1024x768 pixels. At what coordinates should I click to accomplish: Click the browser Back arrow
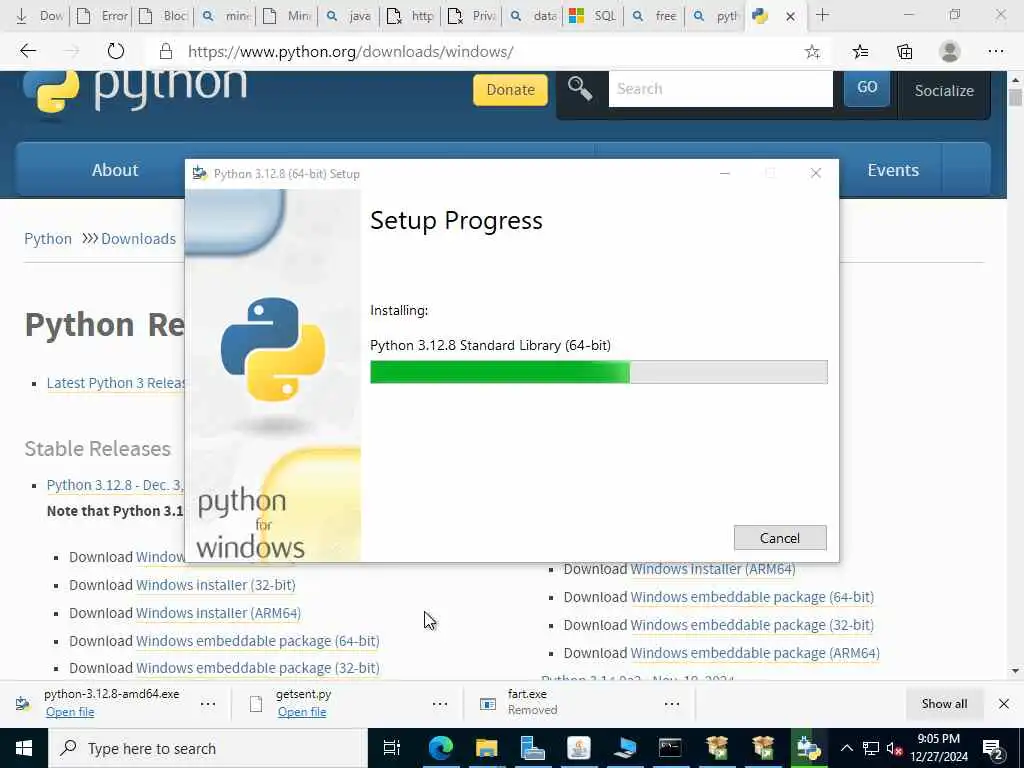pos(27,51)
